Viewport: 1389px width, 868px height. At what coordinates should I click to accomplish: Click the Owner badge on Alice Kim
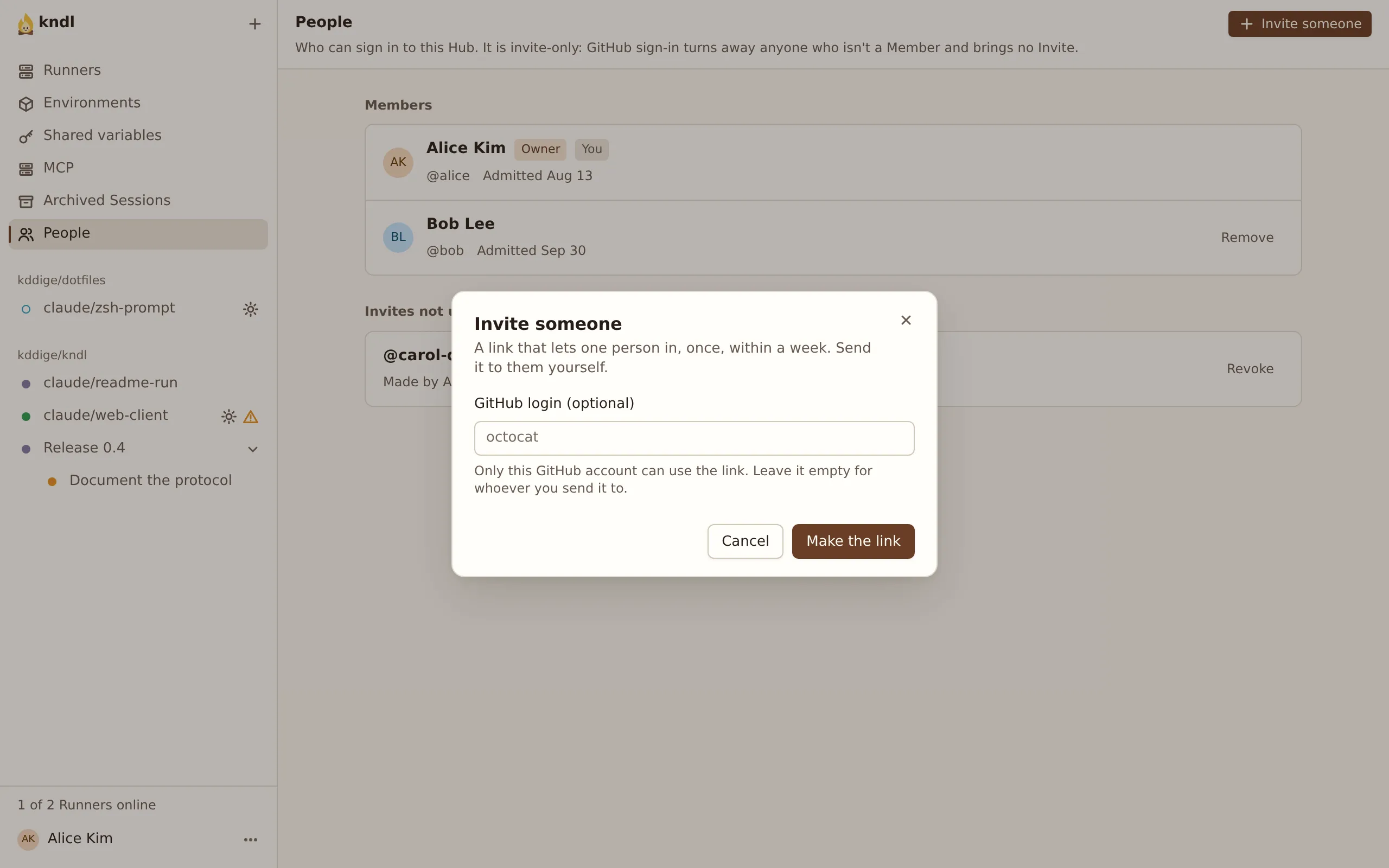pyautogui.click(x=540, y=149)
